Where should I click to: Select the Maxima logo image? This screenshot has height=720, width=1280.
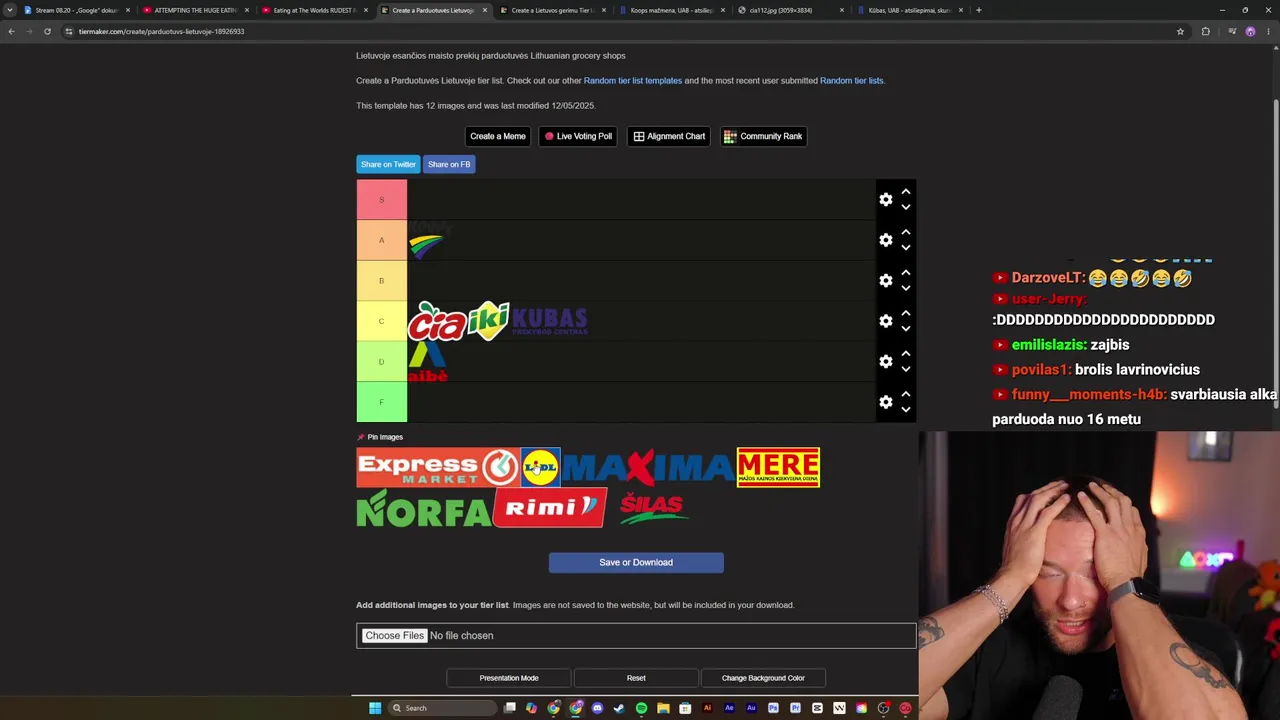tap(648, 467)
